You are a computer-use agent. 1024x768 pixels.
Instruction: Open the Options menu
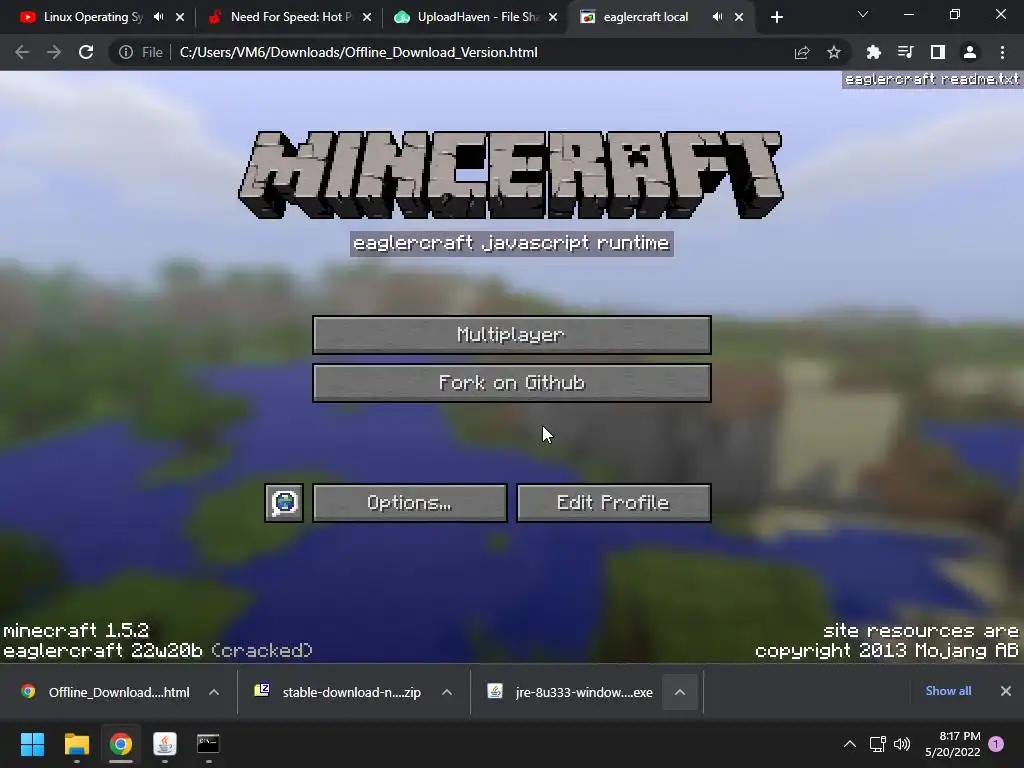click(x=409, y=503)
